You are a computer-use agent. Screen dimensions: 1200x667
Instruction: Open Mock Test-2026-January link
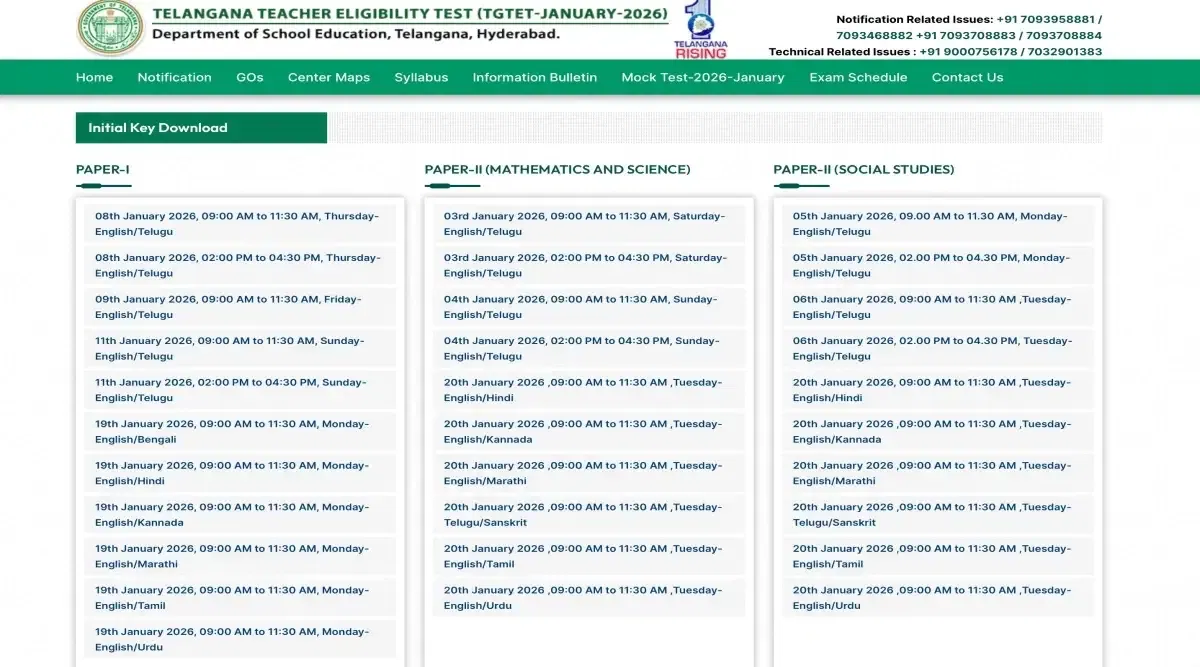coord(702,77)
